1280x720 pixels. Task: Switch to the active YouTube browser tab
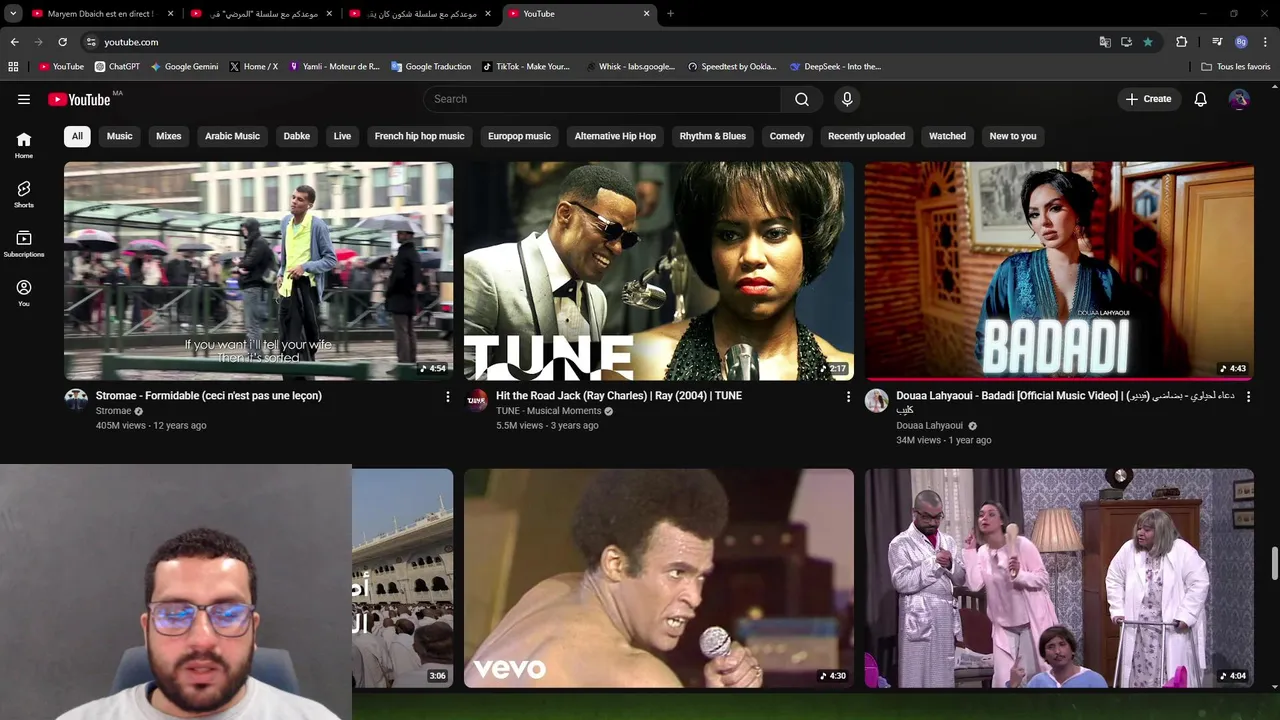pos(579,14)
